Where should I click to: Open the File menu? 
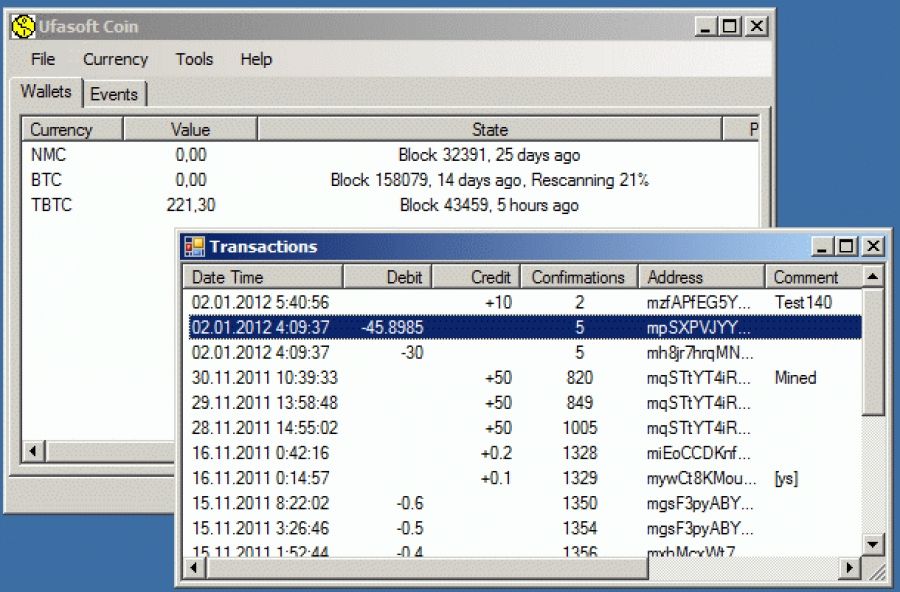43,59
